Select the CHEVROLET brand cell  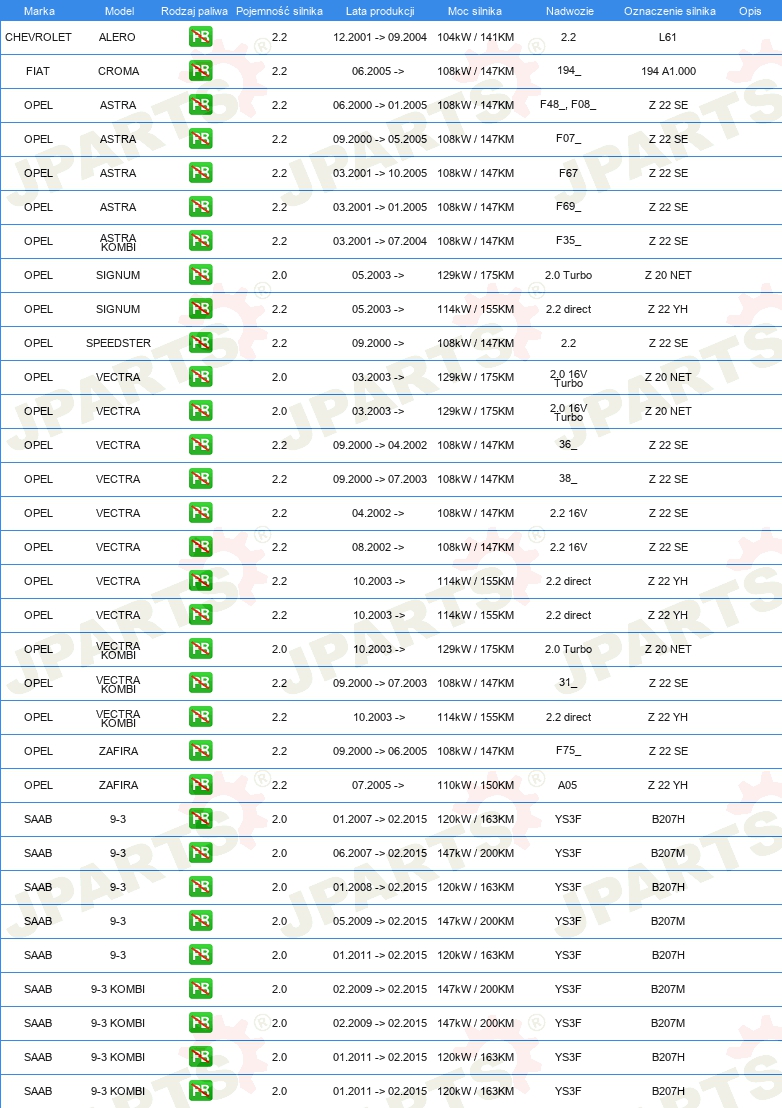click(38, 37)
